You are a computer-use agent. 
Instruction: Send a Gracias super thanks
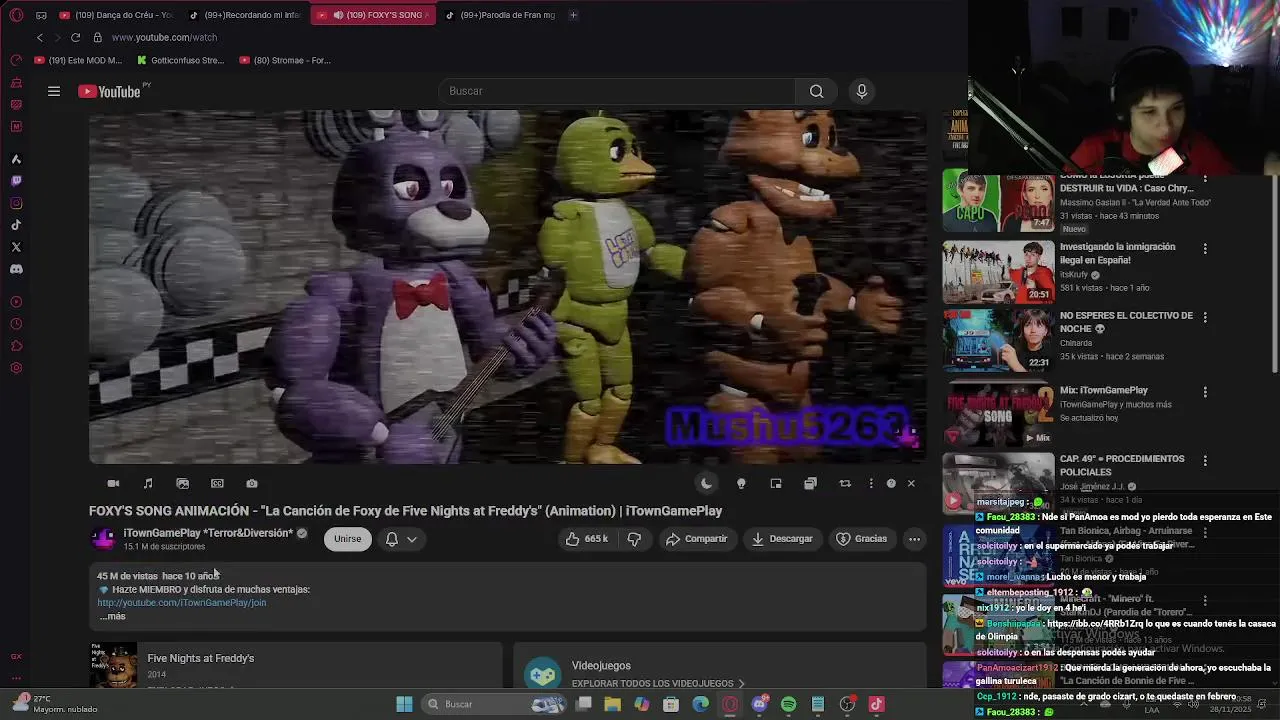(861, 539)
